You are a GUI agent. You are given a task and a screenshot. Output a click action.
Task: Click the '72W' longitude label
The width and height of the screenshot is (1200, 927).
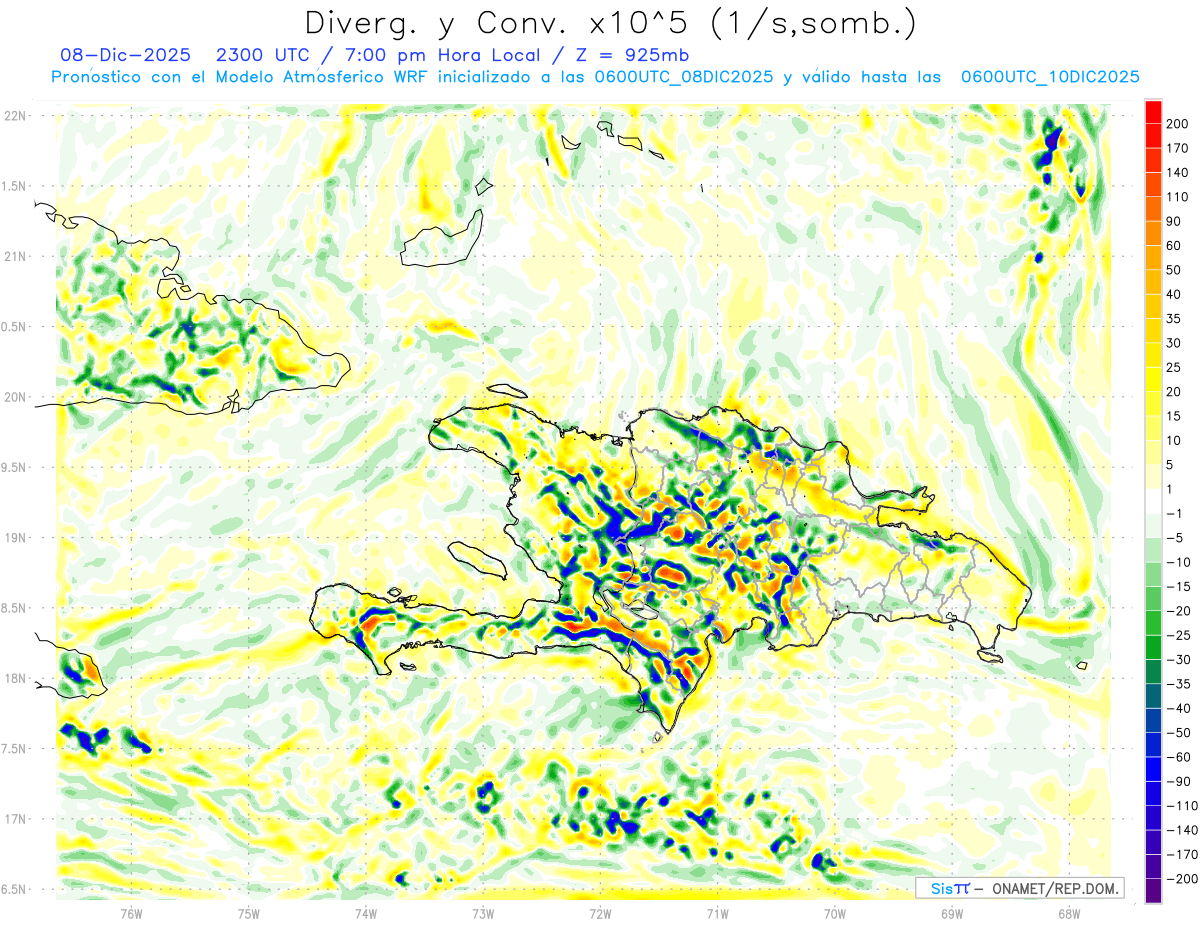[x=600, y=913]
